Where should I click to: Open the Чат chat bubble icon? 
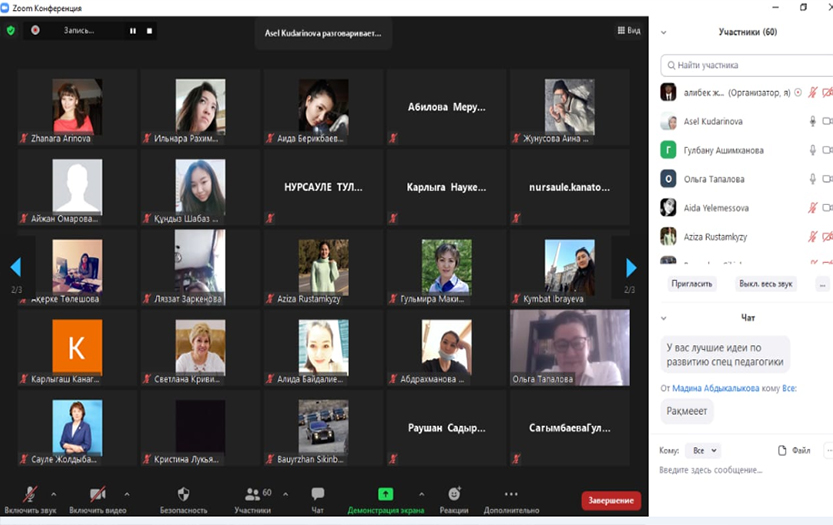317,494
